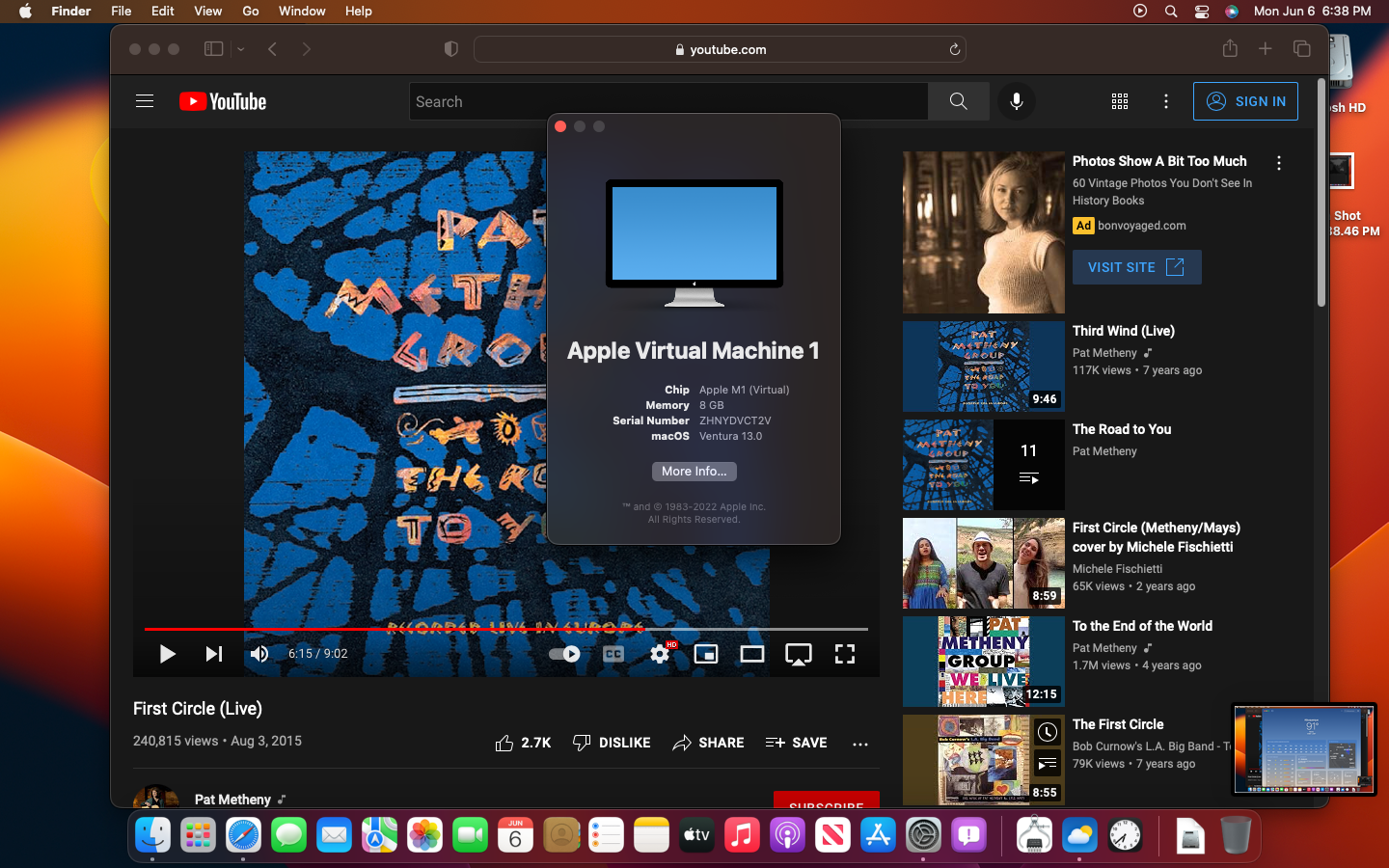Open the screenshot preview thumbnail
1389x868 pixels.
1304,749
